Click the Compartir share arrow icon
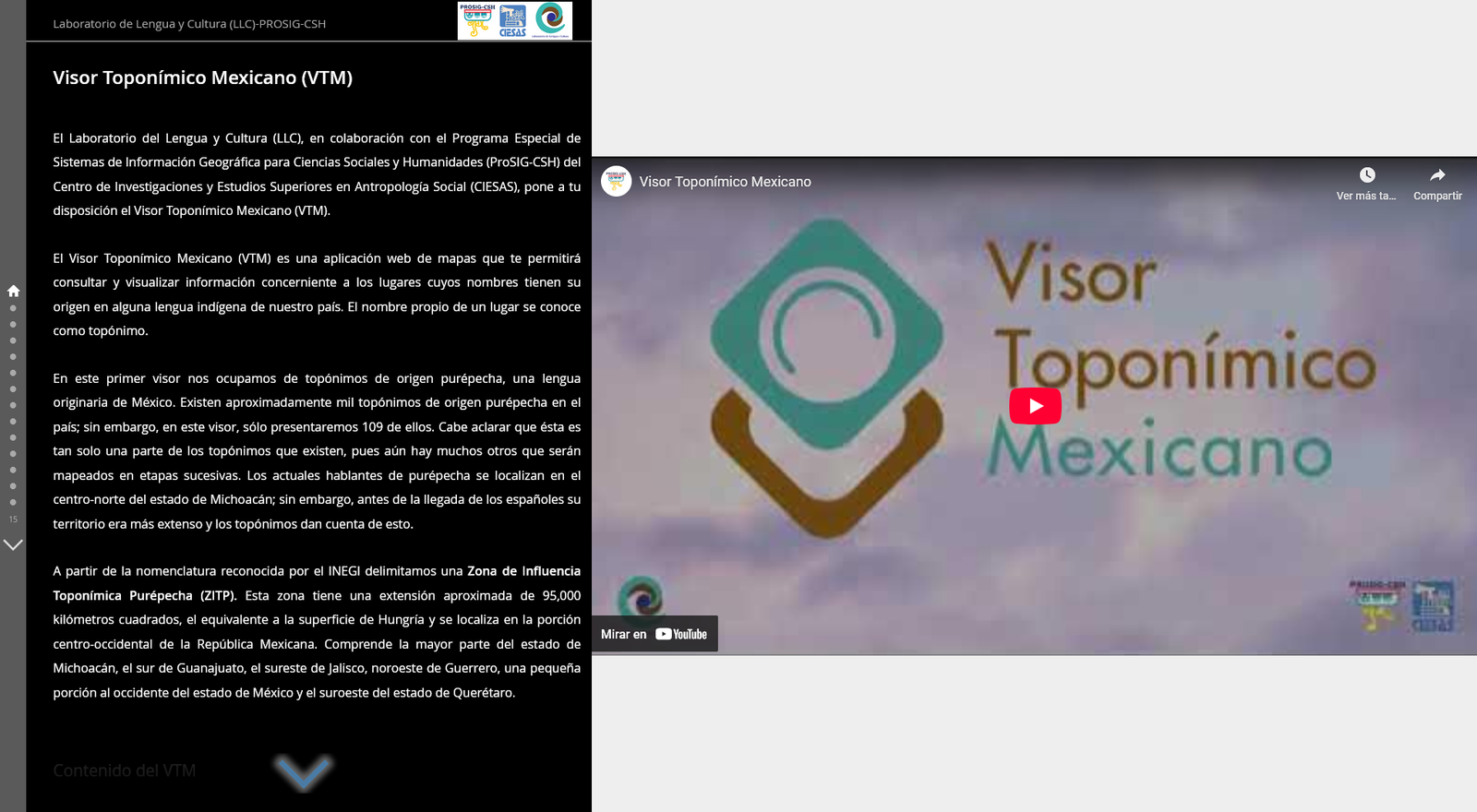The height and width of the screenshot is (812, 1477). [x=1437, y=175]
